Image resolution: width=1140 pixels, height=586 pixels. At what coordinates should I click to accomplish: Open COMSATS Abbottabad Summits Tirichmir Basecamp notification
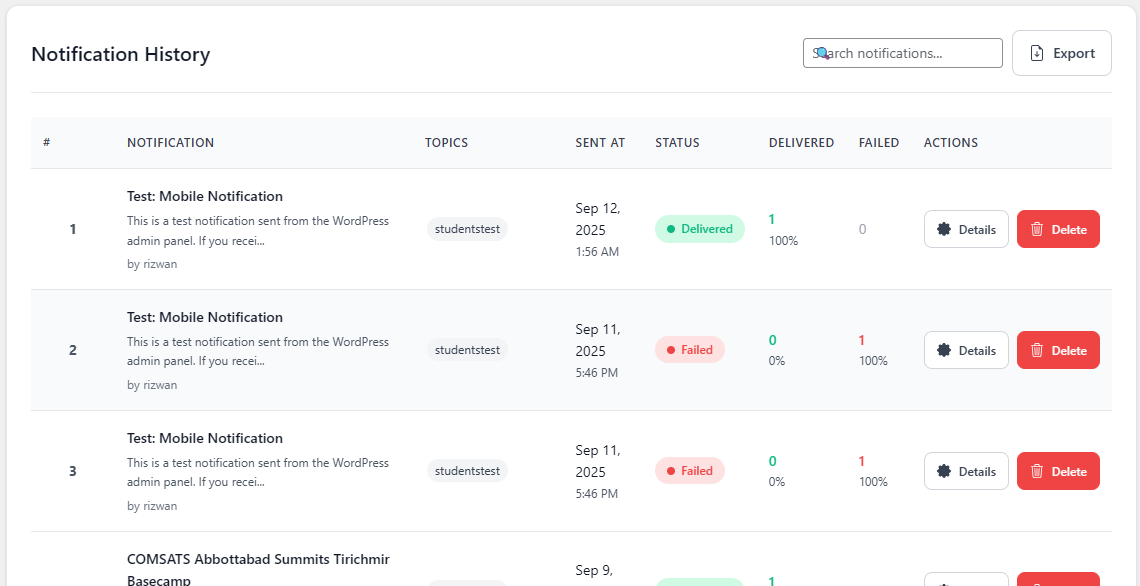258,570
